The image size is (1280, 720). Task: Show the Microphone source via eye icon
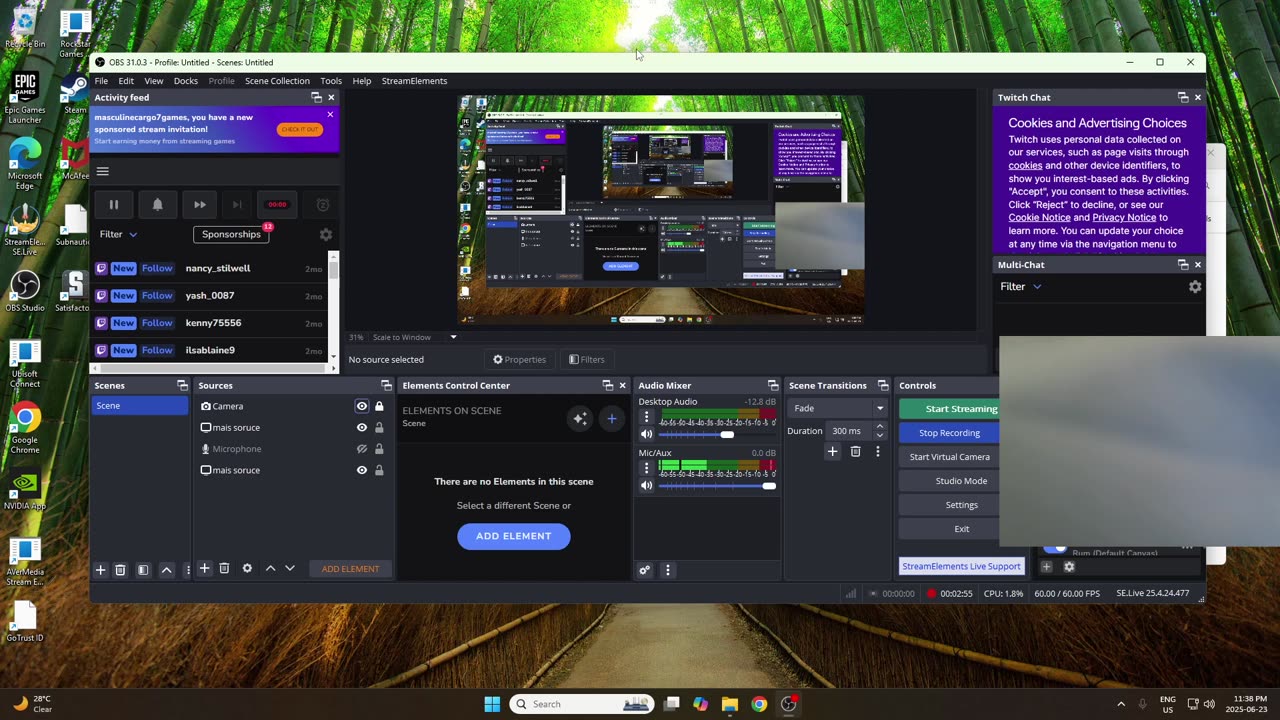[x=362, y=449]
